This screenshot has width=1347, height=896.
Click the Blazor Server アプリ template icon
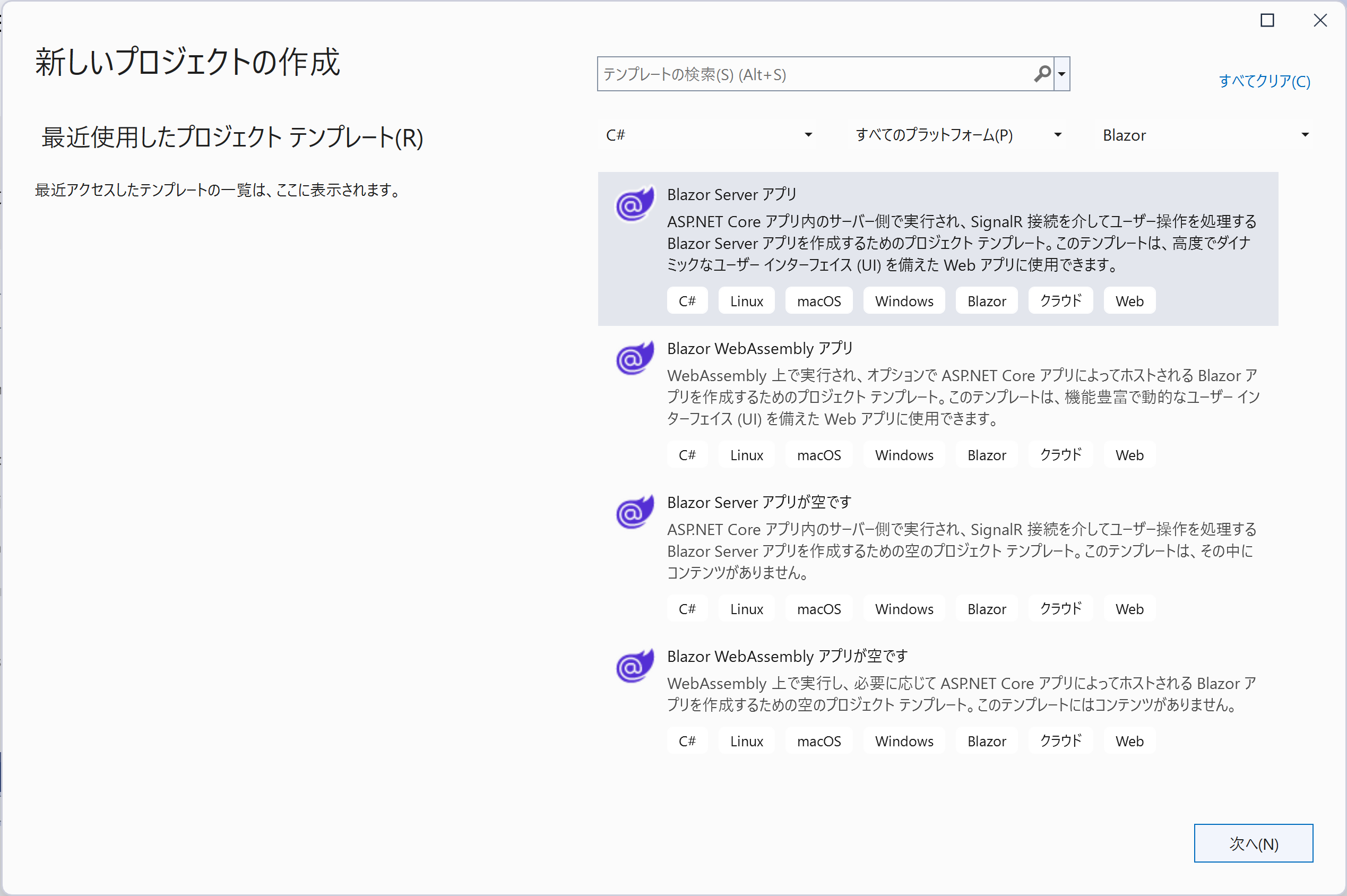pos(634,203)
